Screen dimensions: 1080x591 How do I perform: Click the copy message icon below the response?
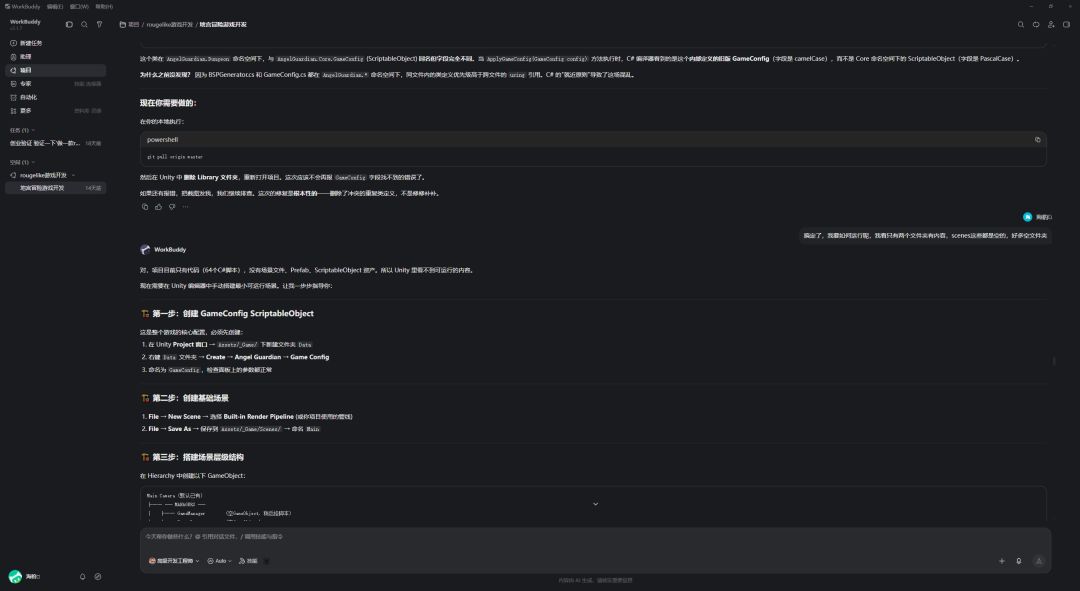[145, 207]
